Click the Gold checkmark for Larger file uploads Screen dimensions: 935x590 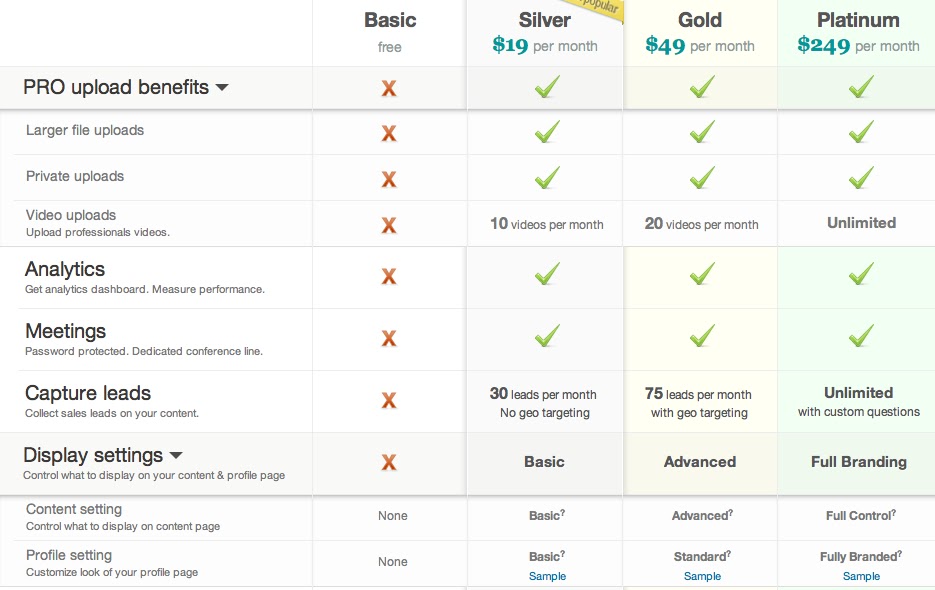[x=702, y=131]
